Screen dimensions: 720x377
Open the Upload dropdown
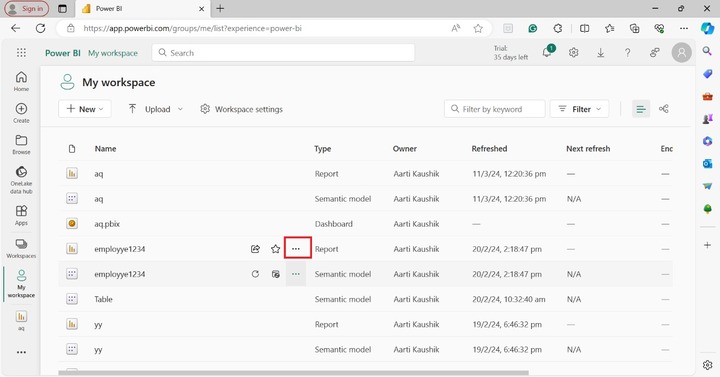156,109
